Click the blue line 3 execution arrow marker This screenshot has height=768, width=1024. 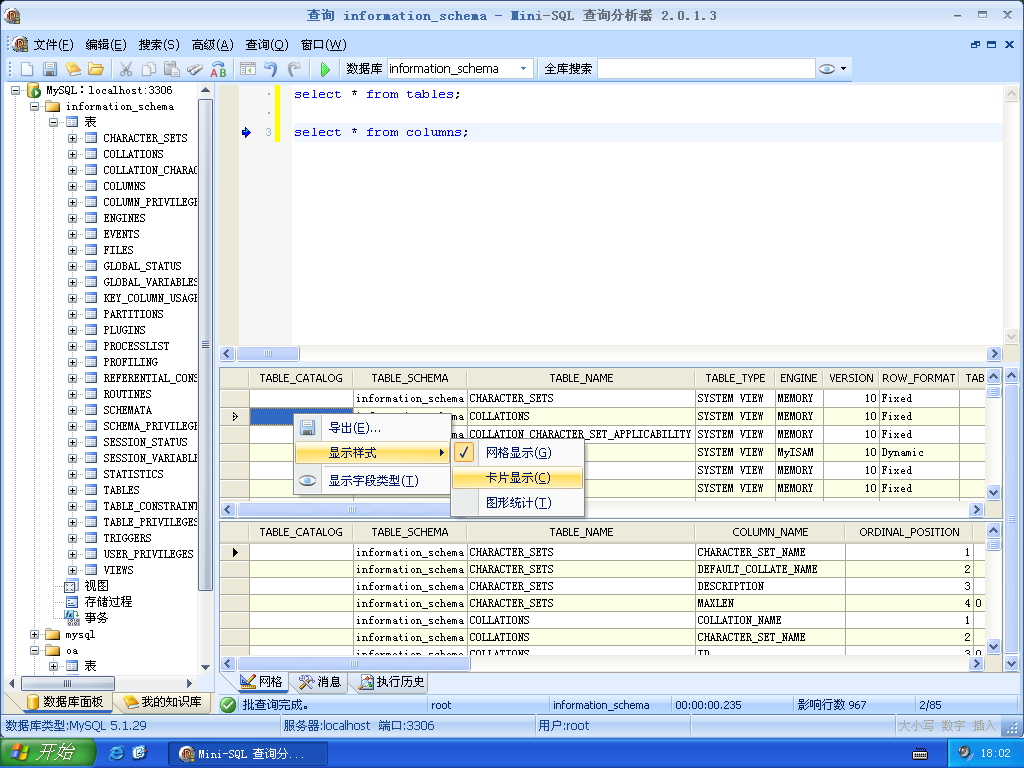click(x=246, y=133)
